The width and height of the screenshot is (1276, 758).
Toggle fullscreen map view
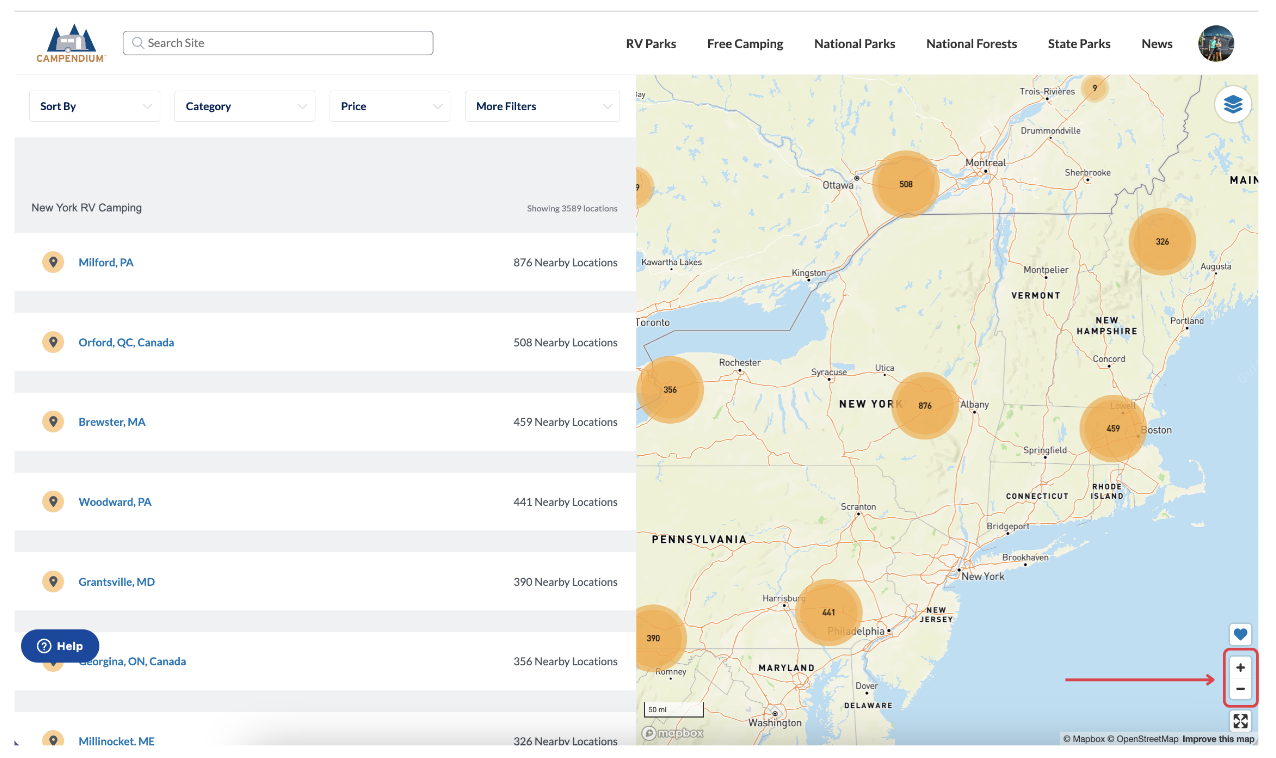point(1240,721)
